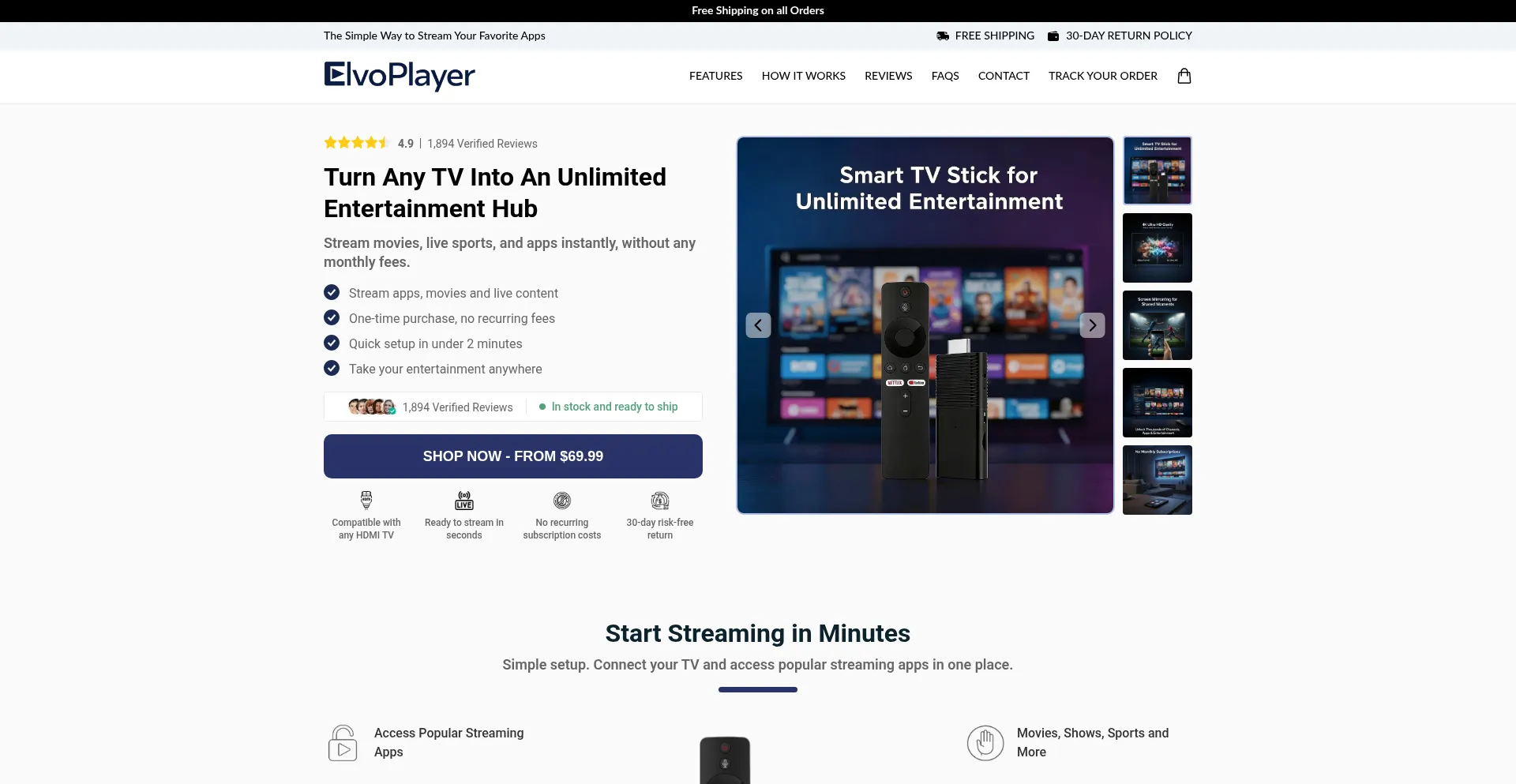The width and height of the screenshot is (1516, 784).
Task: Click the reviewer avatars group
Action: click(372, 407)
